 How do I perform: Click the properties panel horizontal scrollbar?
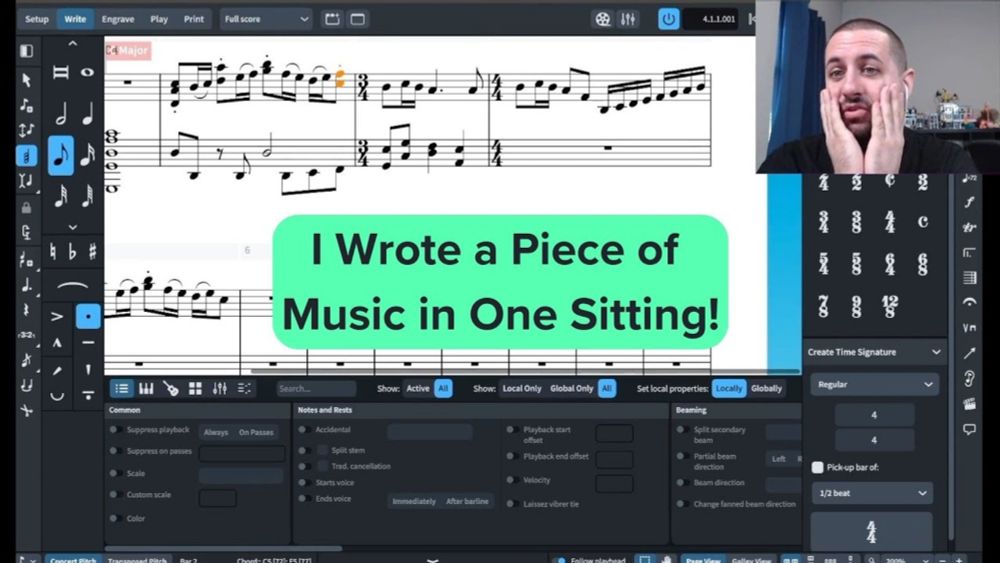pyautogui.click(x=223, y=548)
